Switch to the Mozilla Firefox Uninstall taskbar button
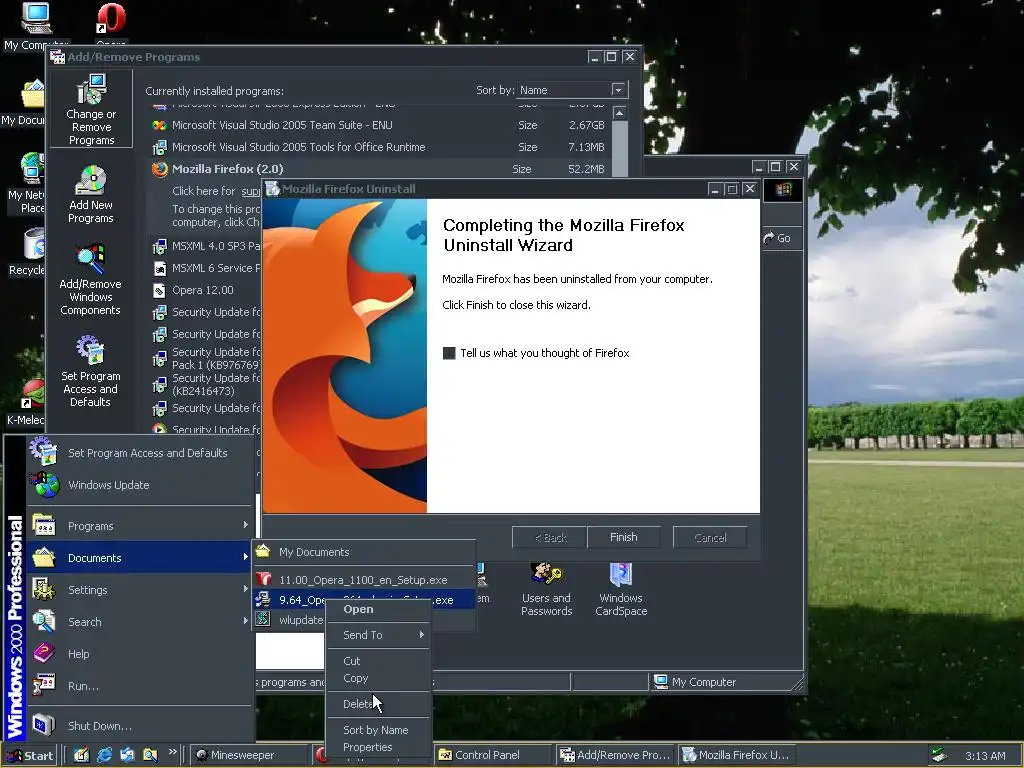The image size is (1024, 768). [738, 756]
